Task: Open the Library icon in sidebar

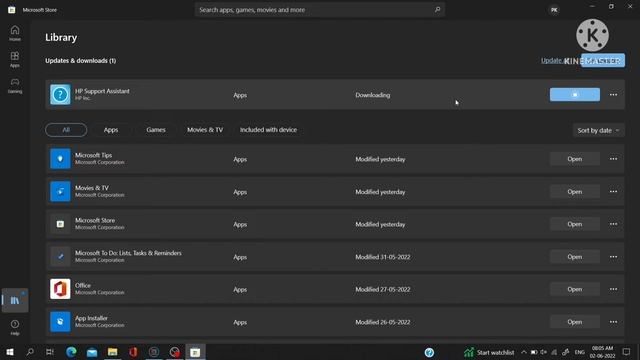Action: pos(15,300)
